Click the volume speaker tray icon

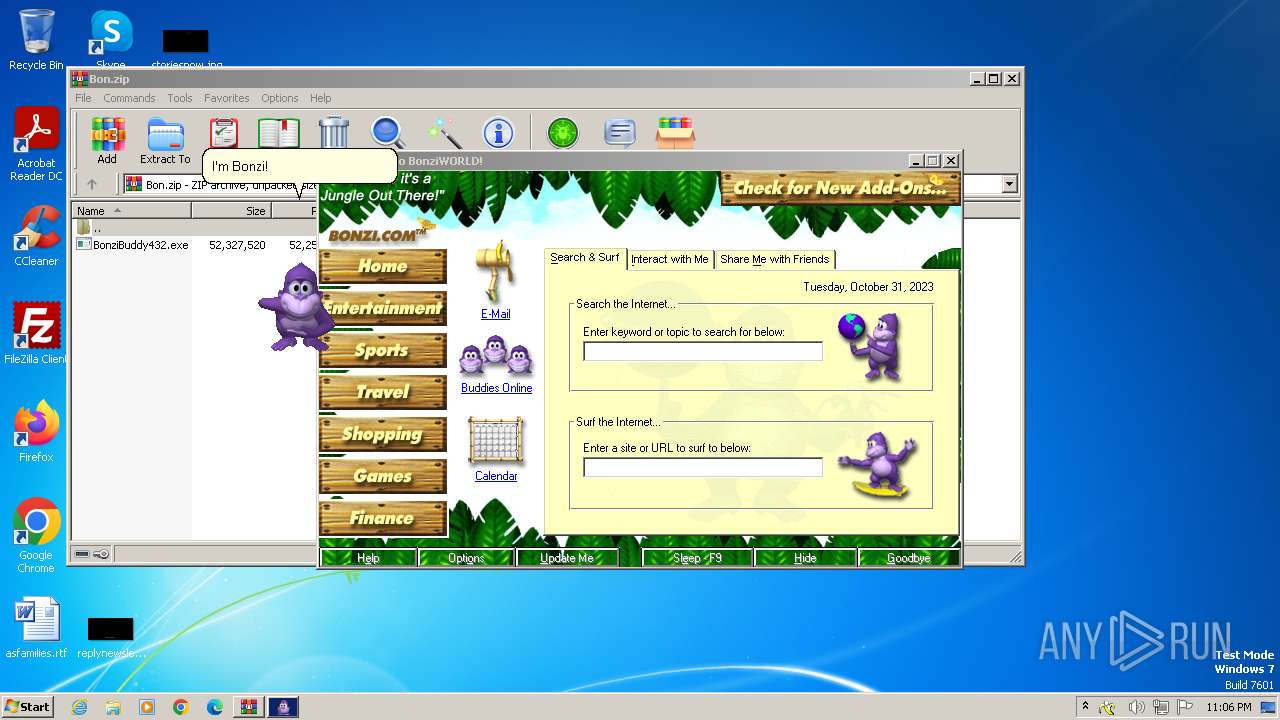click(1136, 707)
